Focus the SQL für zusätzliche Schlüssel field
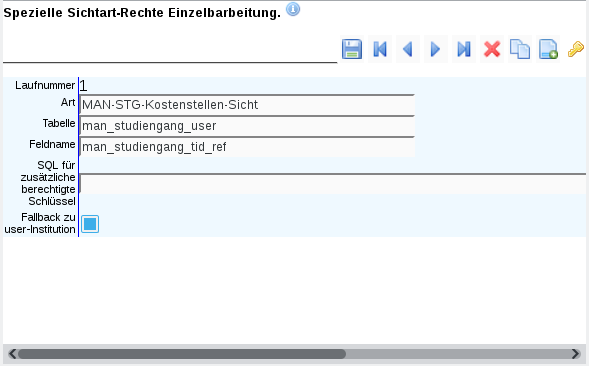Screen dimensions: 589x366 [333, 183]
